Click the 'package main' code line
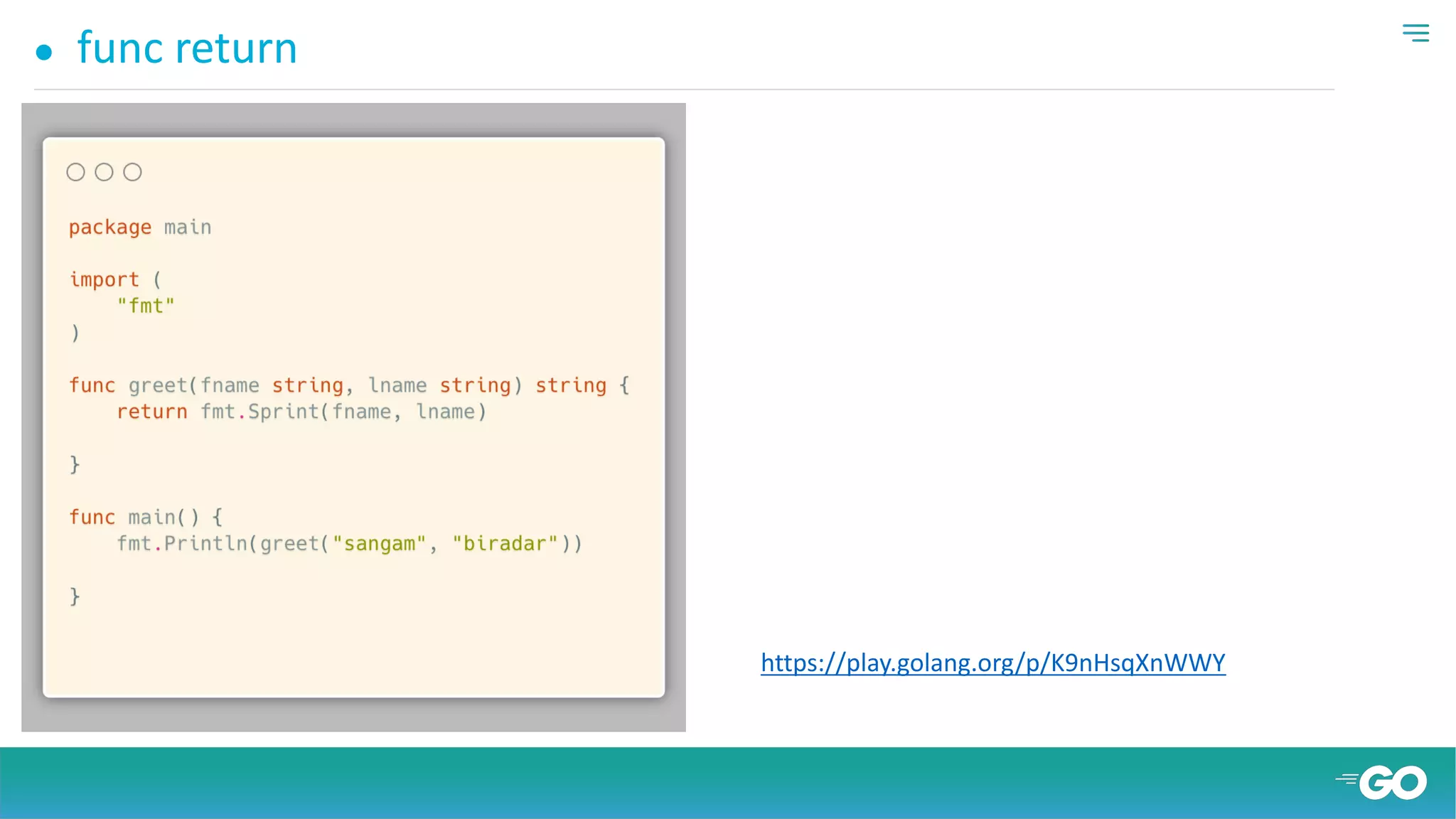1456x819 pixels. (140, 227)
